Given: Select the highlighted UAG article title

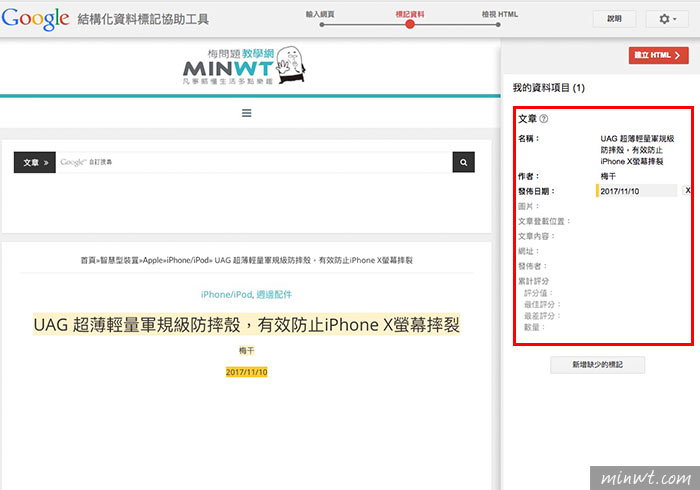Looking at the screenshot, I should (246, 324).
